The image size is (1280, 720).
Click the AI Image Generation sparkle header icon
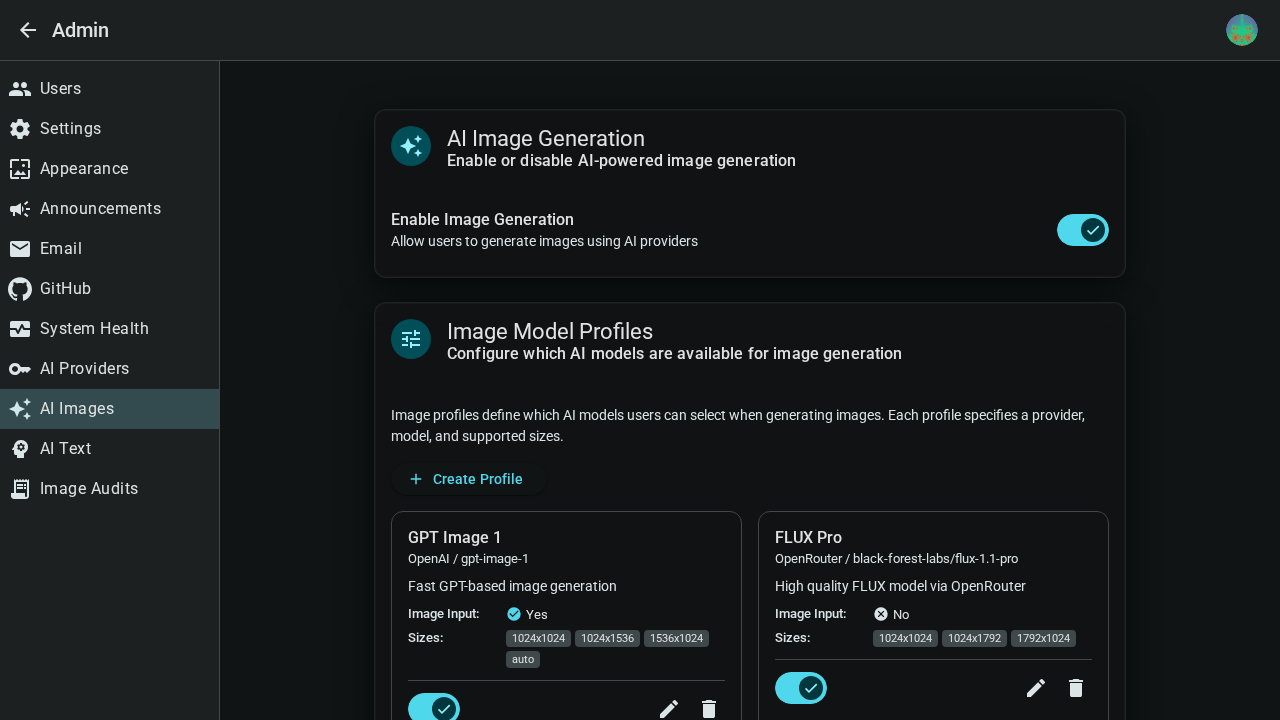pos(411,146)
